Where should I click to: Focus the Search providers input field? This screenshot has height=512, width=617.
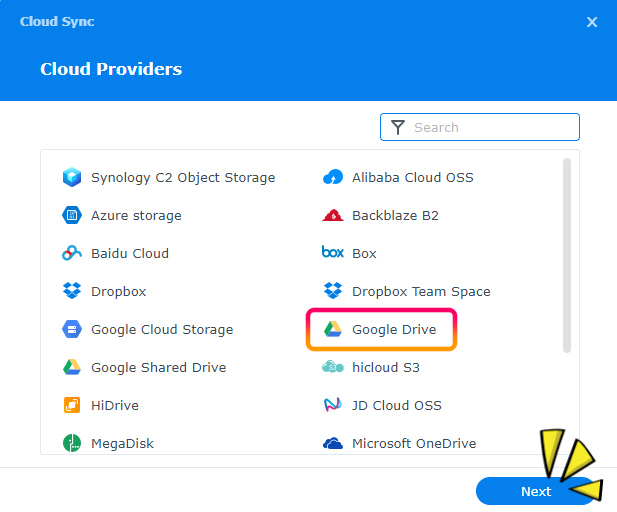tap(480, 127)
